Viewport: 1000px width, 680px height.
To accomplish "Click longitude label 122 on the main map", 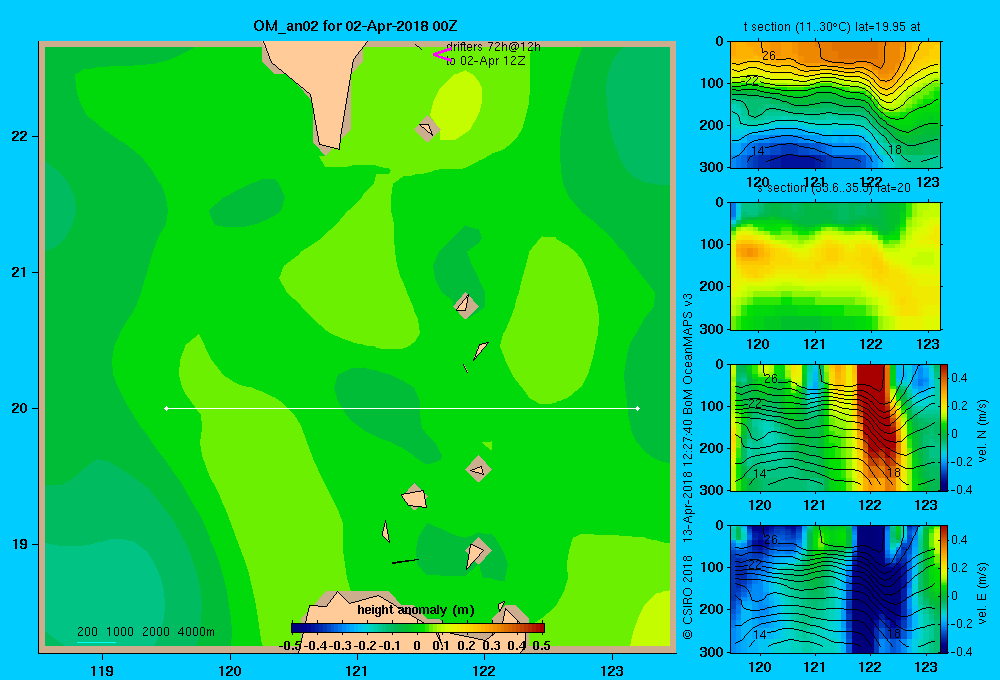I will coord(484,670).
